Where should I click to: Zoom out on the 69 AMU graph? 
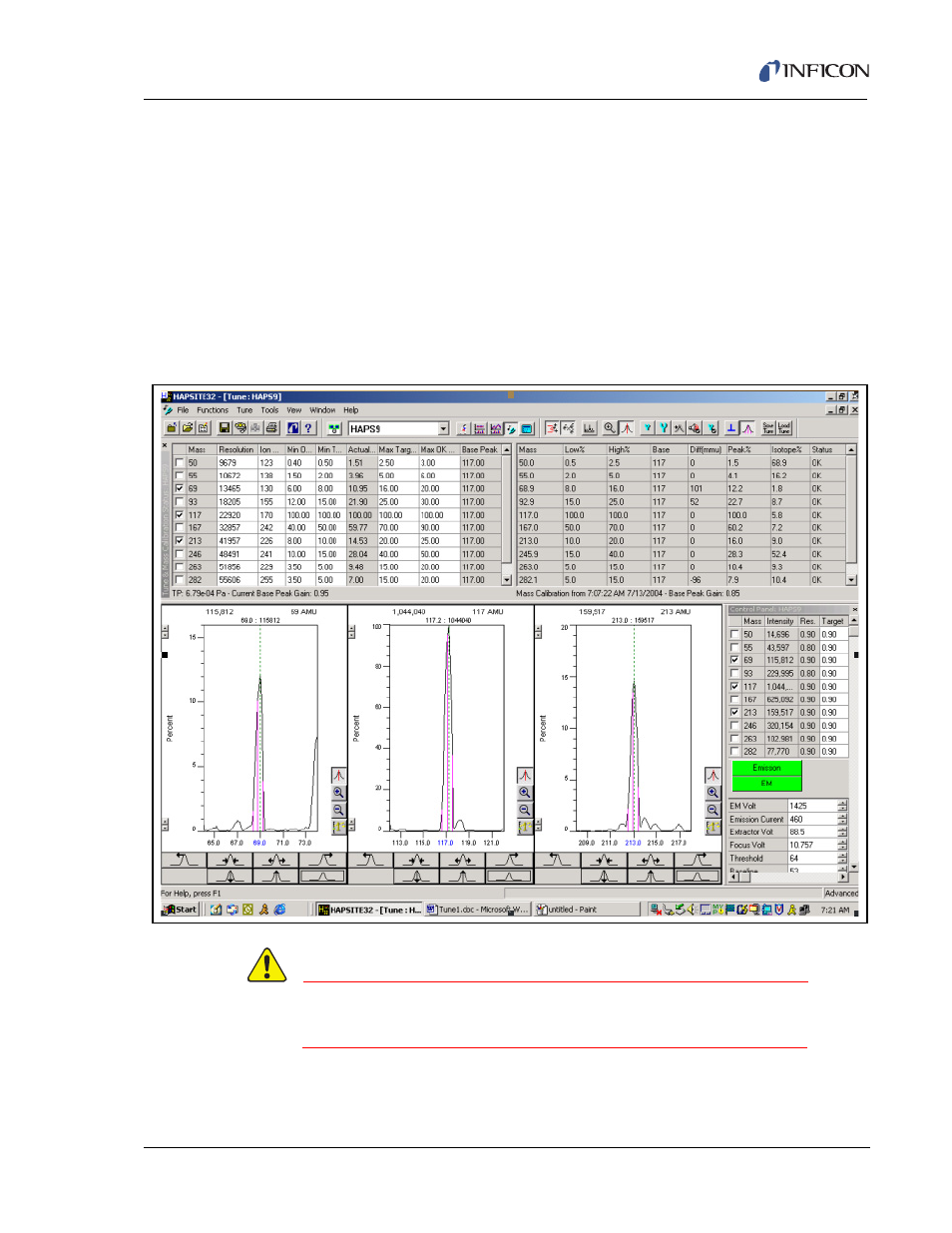339,810
